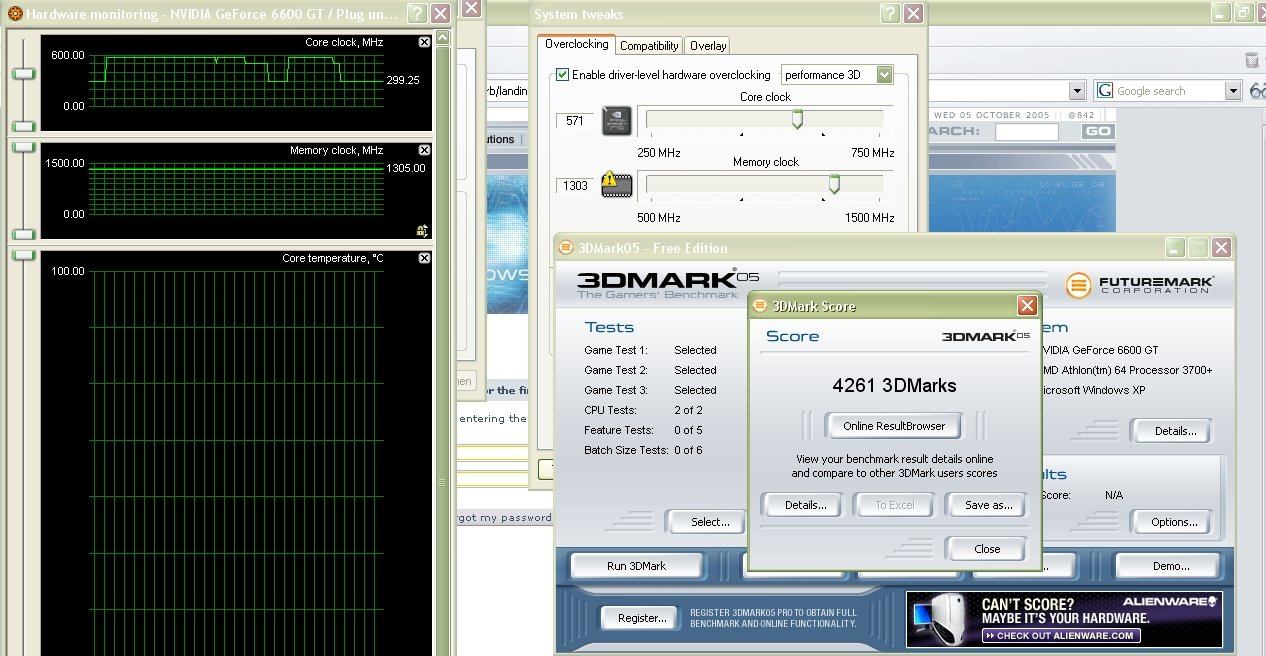Click the 3DMark Score dialog title icon
This screenshot has width=1266, height=656.
[761, 306]
